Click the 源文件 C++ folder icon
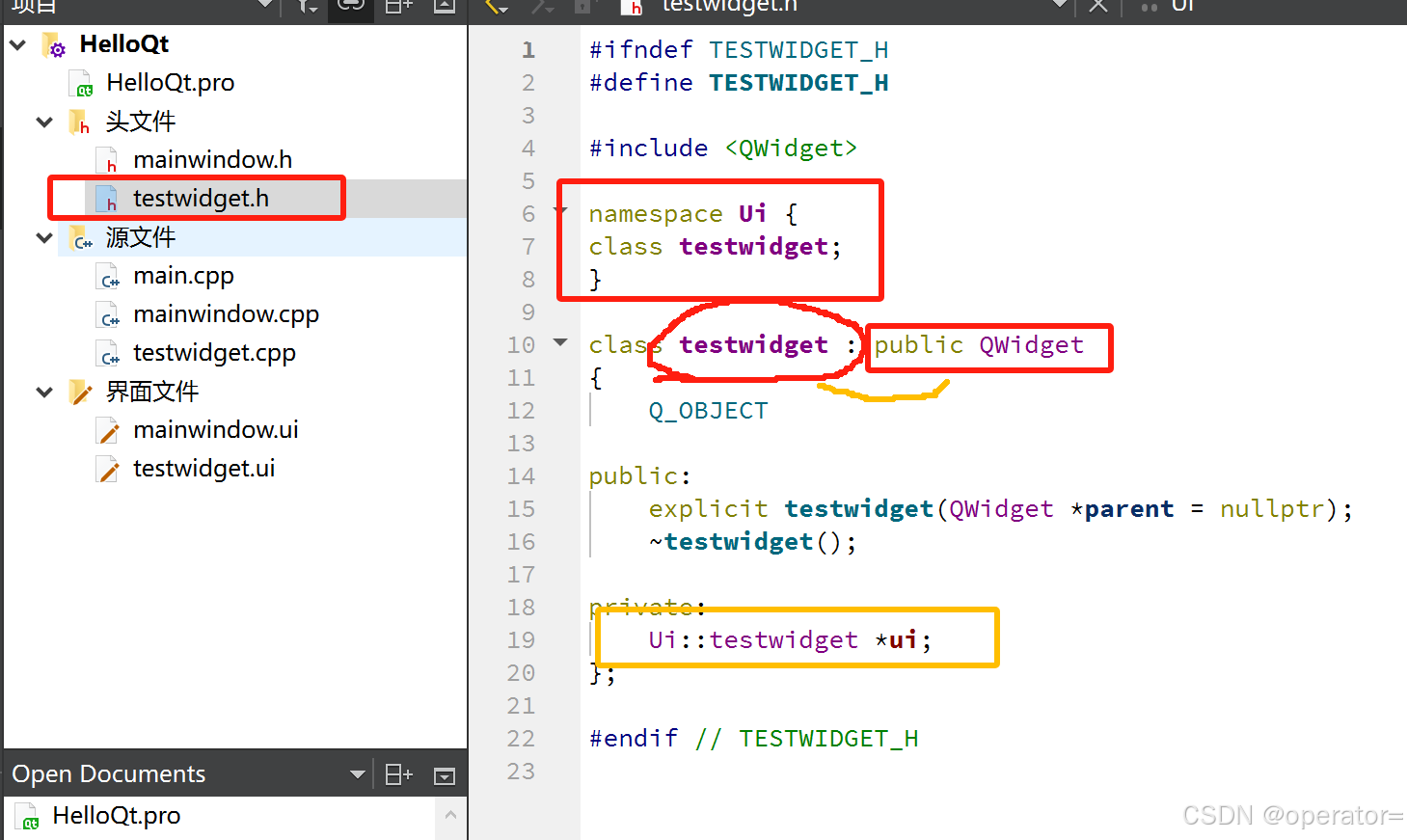1407x840 pixels. 81,238
